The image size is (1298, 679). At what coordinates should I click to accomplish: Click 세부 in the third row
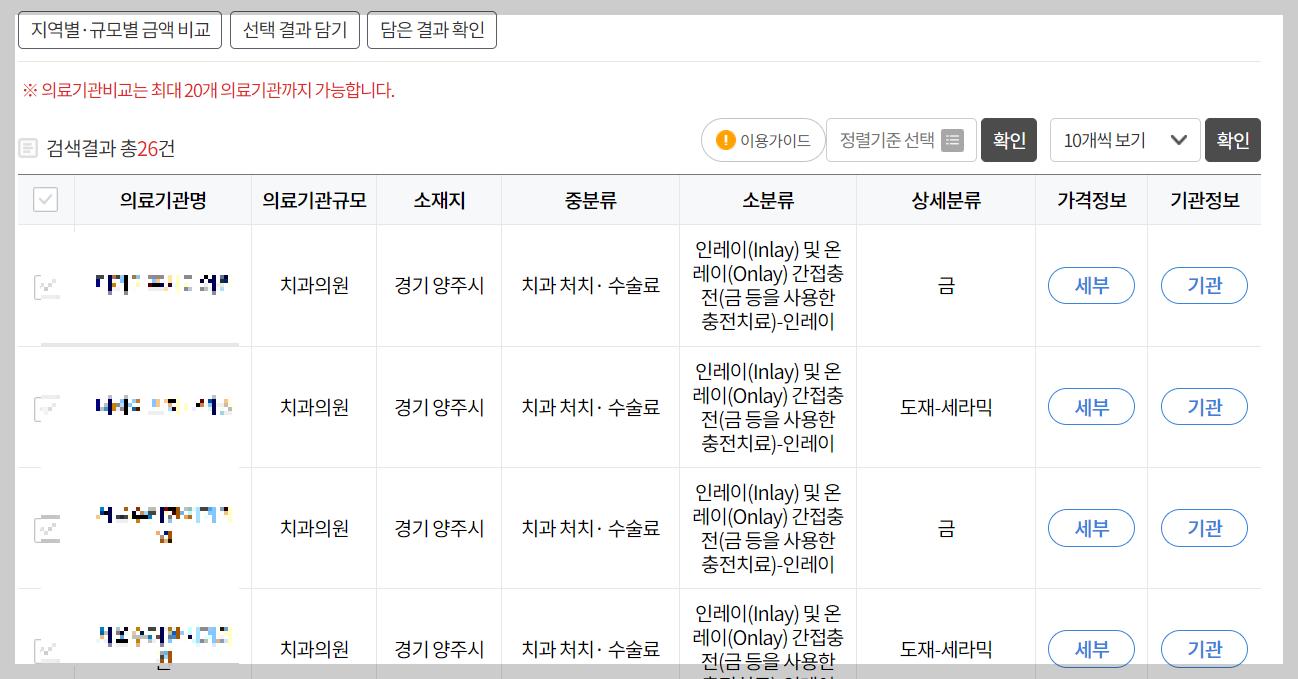pos(1091,528)
